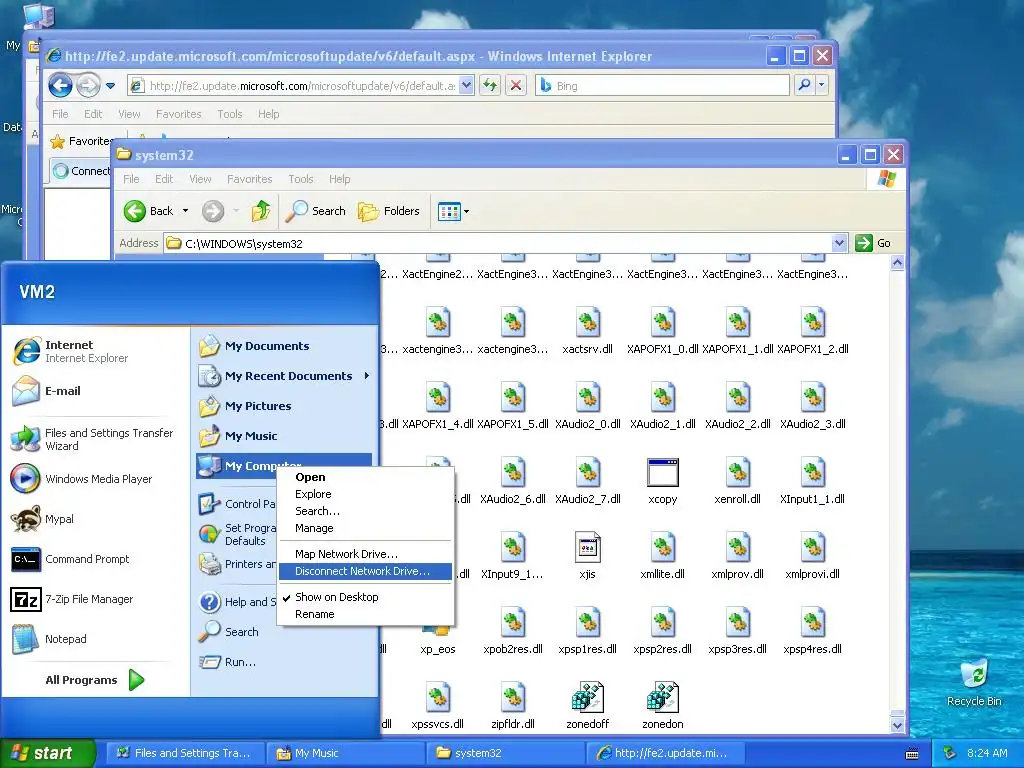Click Stop icon in Internet Explorer

click(x=516, y=86)
